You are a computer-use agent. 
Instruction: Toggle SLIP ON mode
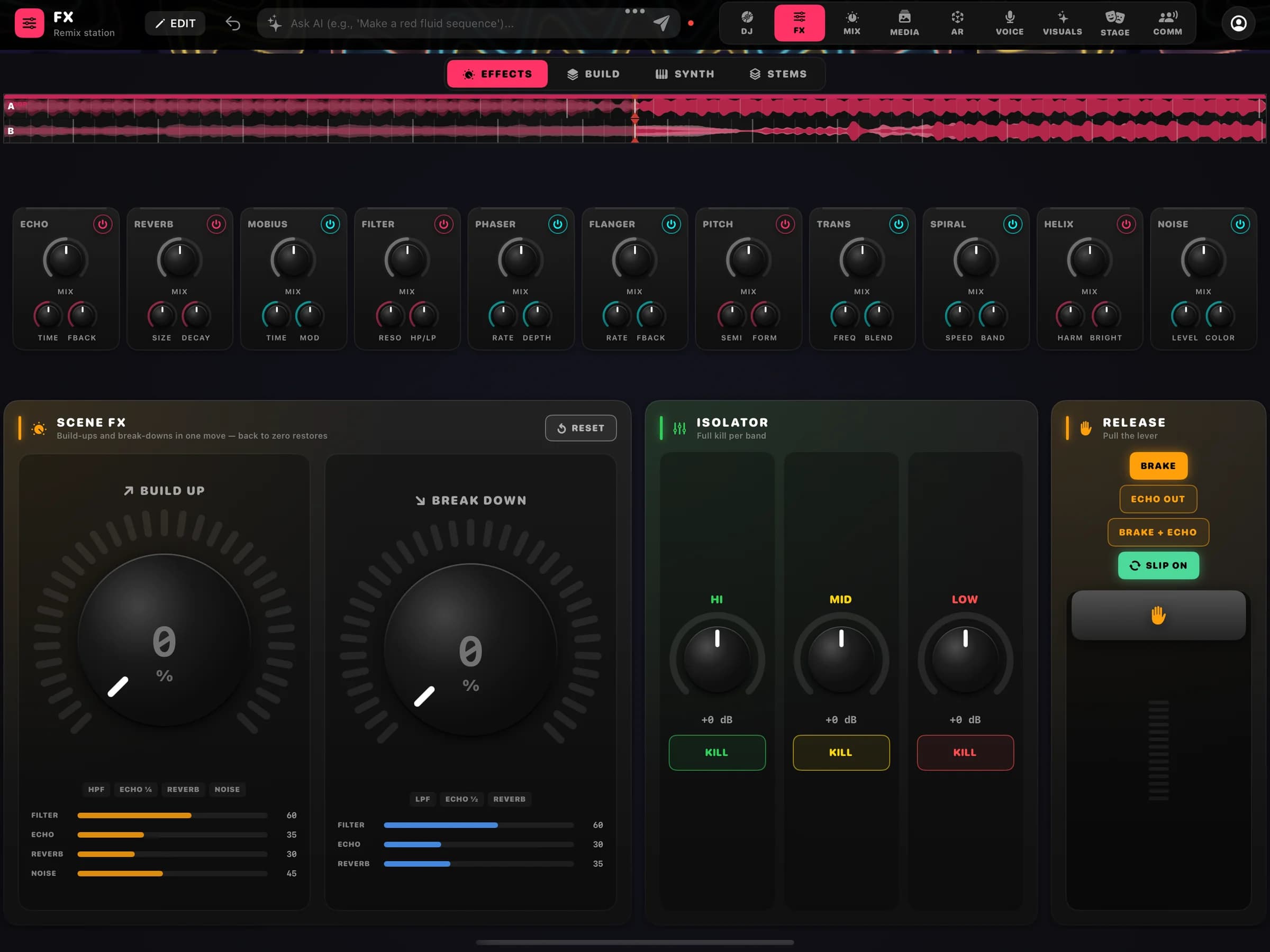pyautogui.click(x=1158, y=565)
